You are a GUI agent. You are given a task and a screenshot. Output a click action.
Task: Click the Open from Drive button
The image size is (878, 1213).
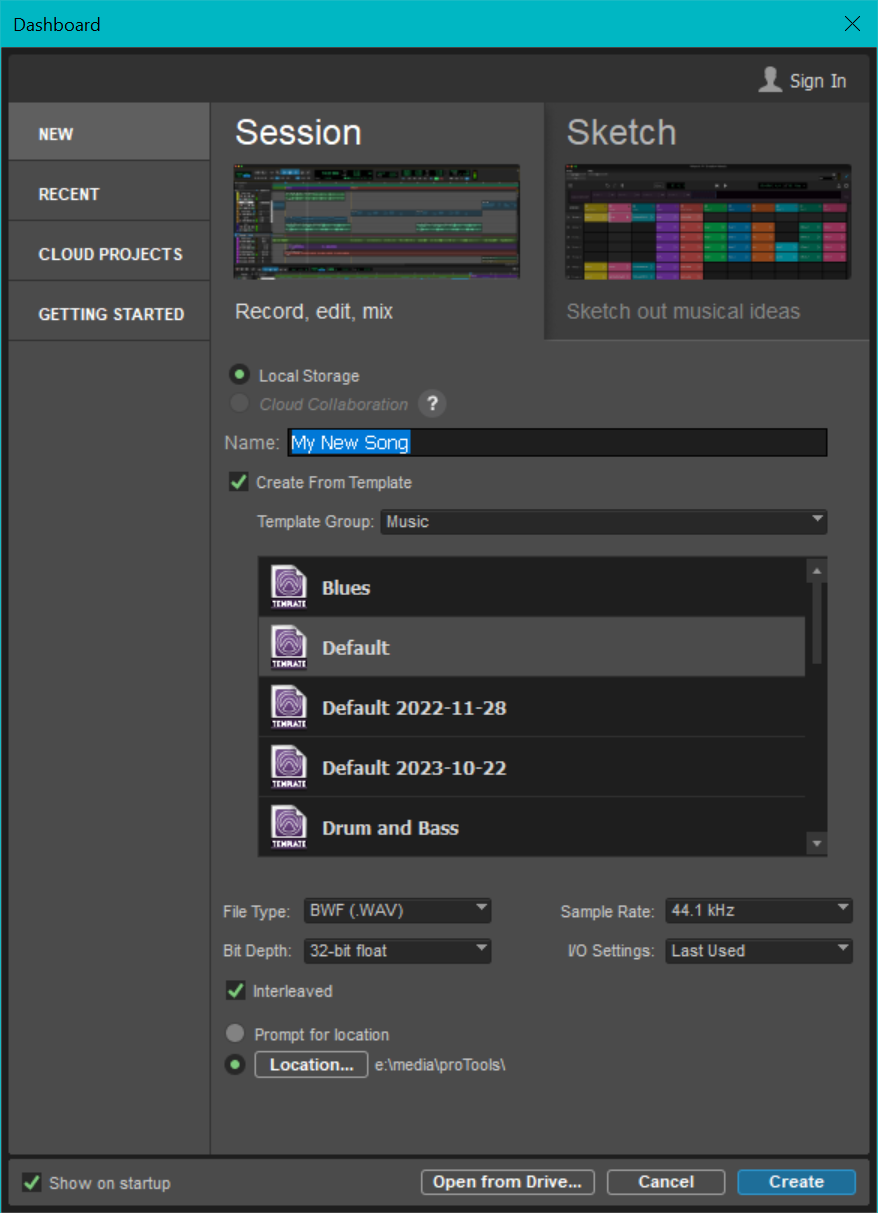tap(507, 1182)
